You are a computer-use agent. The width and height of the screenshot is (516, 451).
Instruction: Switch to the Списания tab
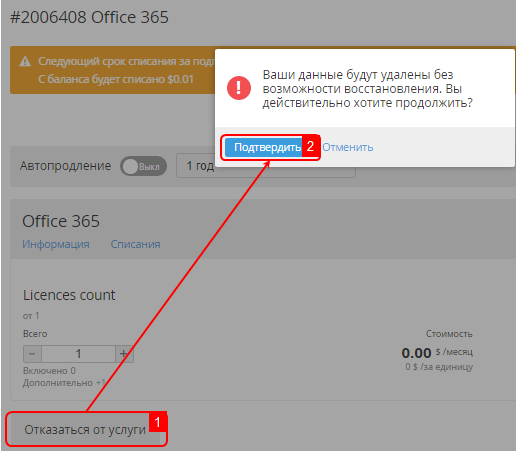pyautogui.click(x=135, y=244)
